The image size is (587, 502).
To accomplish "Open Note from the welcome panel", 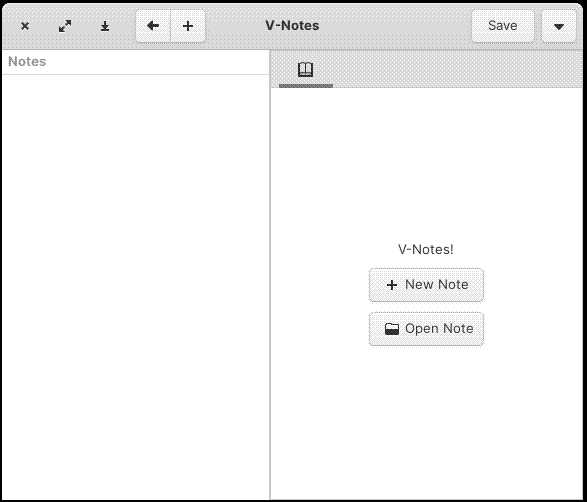I will click(426, 329).
